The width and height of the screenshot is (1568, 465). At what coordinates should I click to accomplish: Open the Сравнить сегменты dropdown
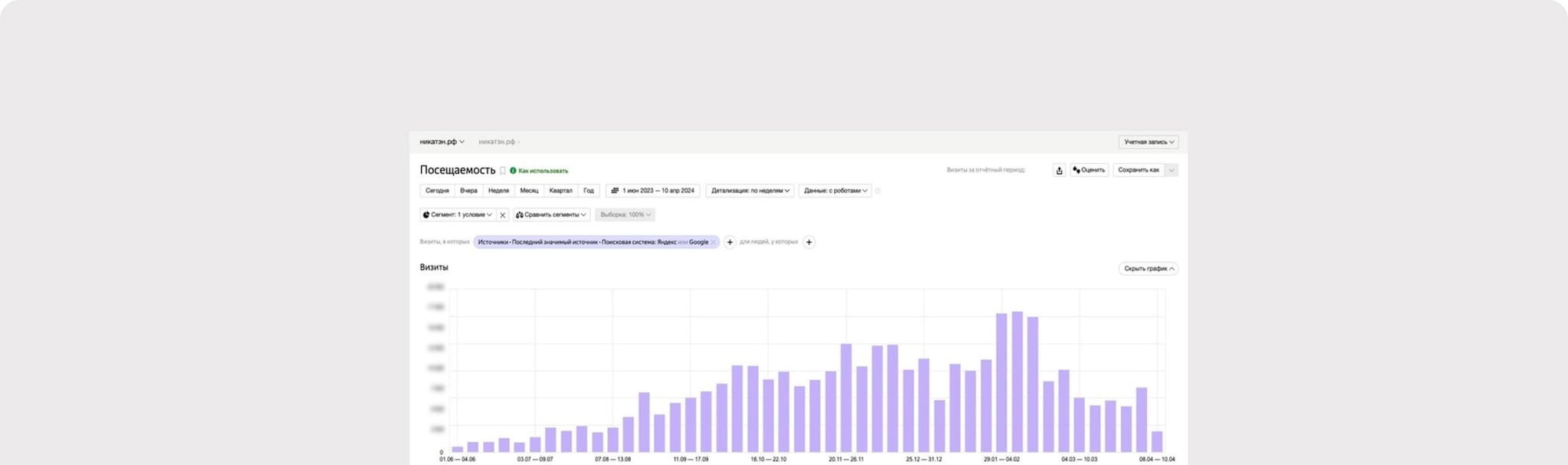(x=550, y=215)
